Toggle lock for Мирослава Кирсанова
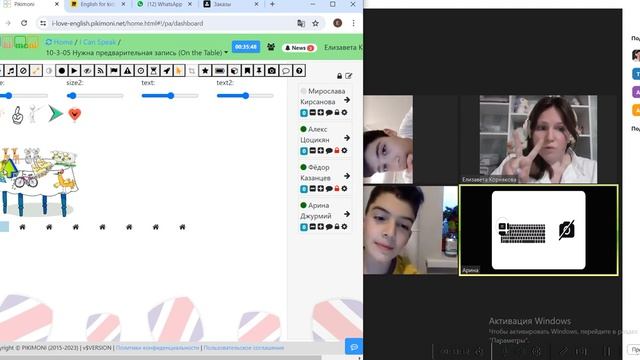 click(x=337, y=112)
